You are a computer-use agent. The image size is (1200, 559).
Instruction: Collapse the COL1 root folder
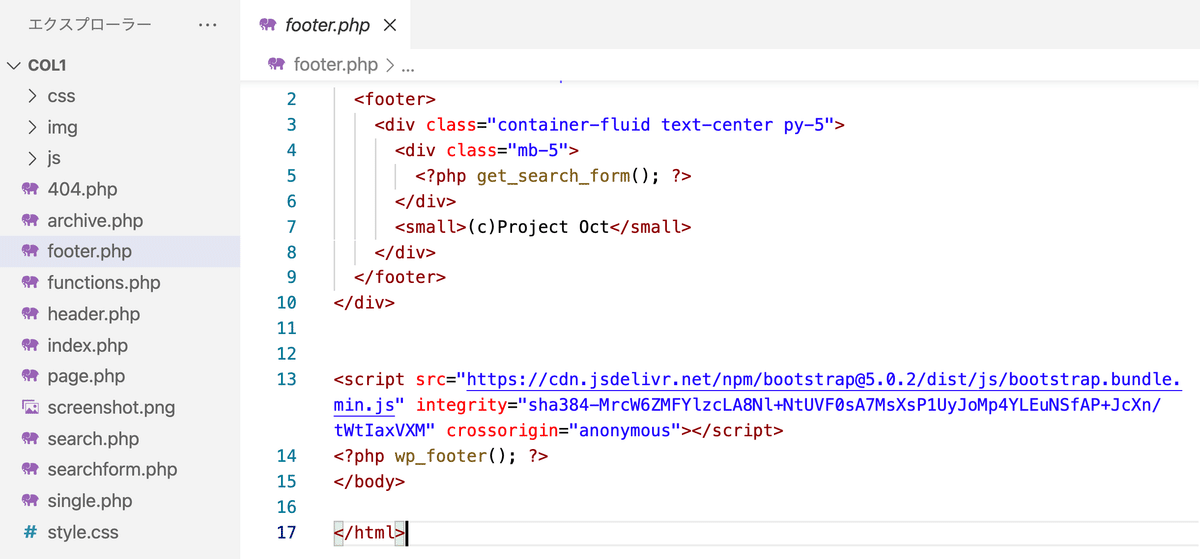click(13, 66)
